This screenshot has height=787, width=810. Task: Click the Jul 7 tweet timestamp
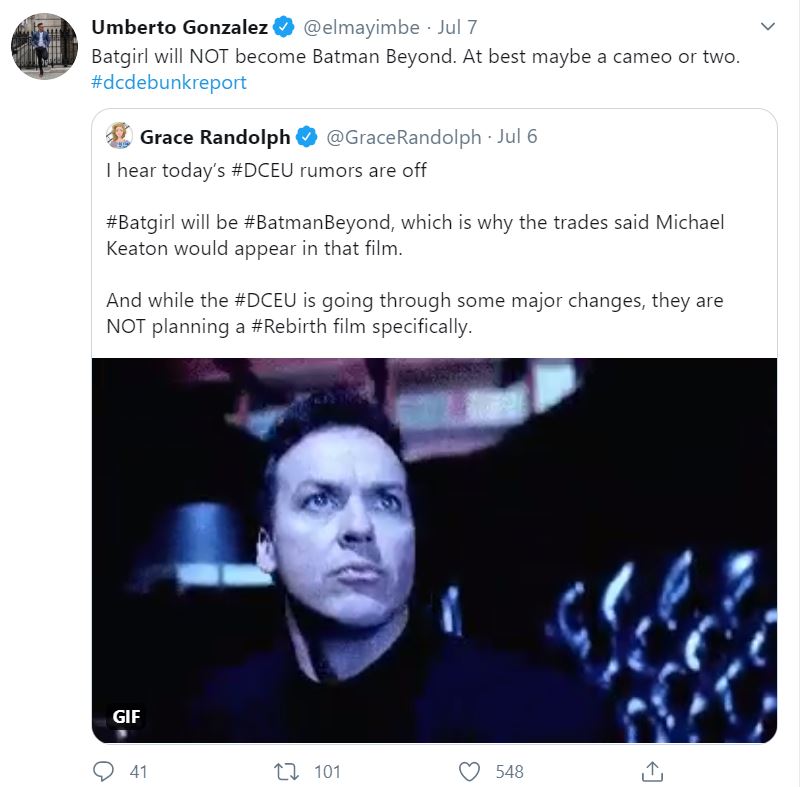[x=457, y=27]
